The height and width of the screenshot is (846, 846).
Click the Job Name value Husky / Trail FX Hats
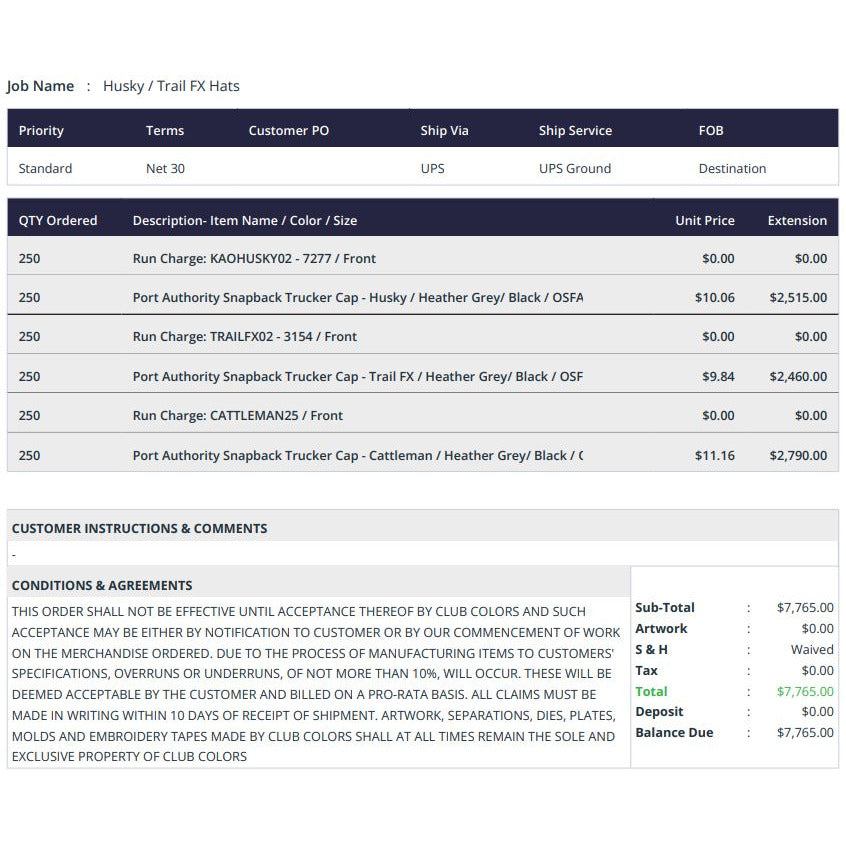click(171, 86)
